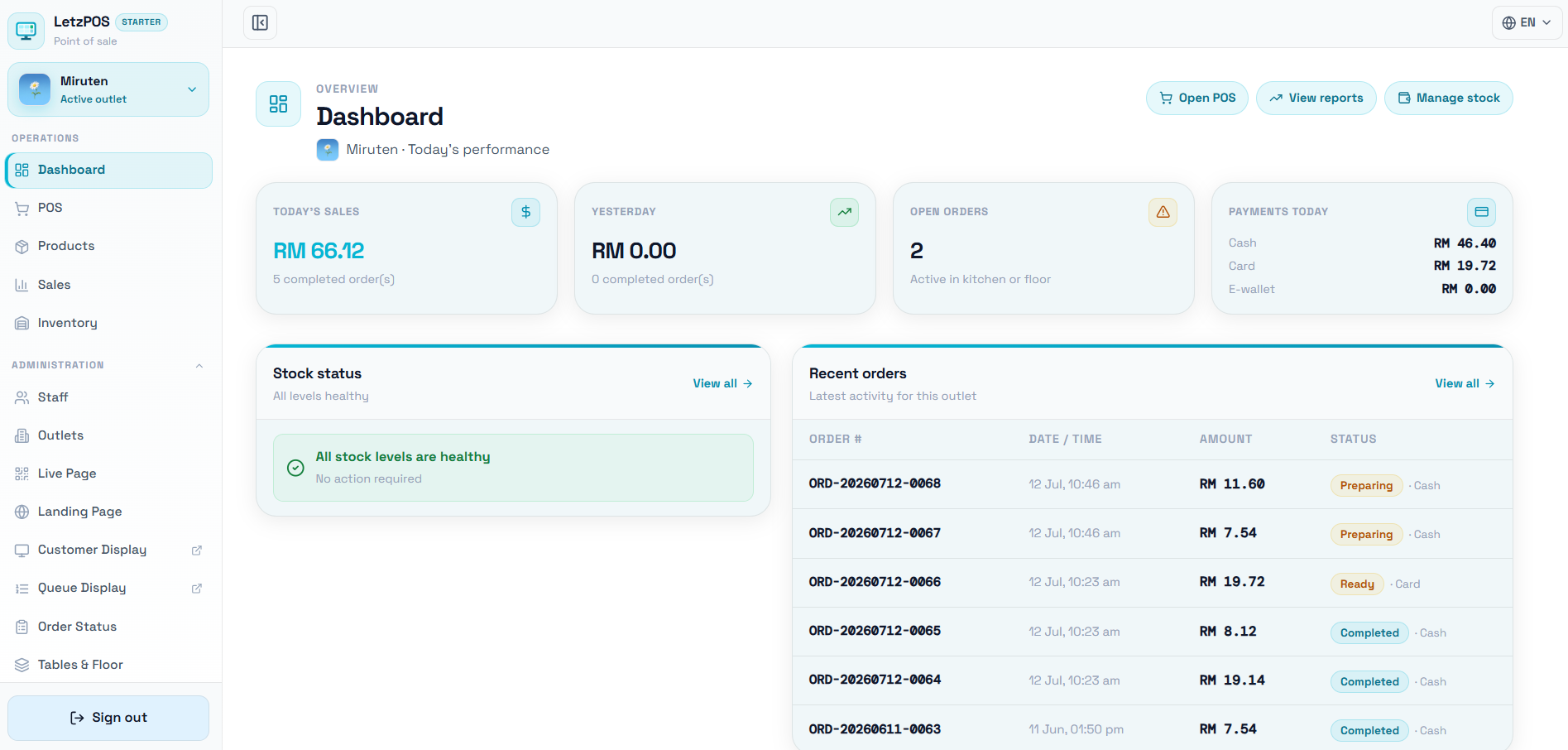The width and height of the screenshot is (1568, 750).
Task: Click View all in Recent orders panel
Action: 1465,383
